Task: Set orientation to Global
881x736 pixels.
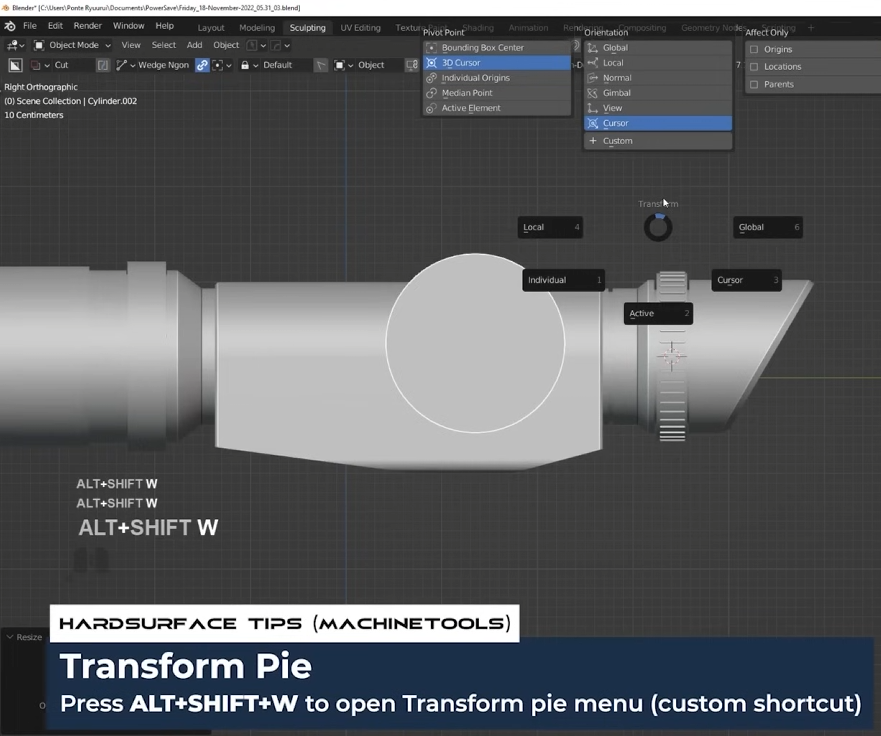Action: [658, 48]
